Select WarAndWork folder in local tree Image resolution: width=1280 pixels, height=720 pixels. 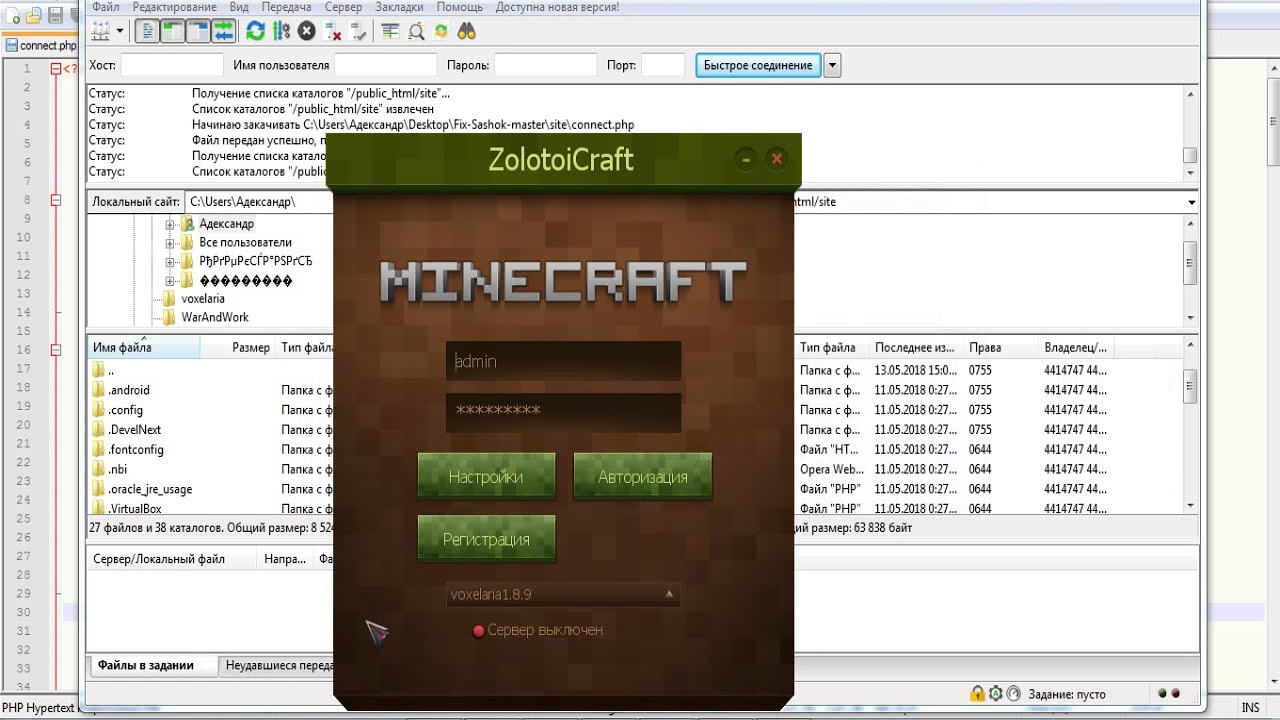214,317
